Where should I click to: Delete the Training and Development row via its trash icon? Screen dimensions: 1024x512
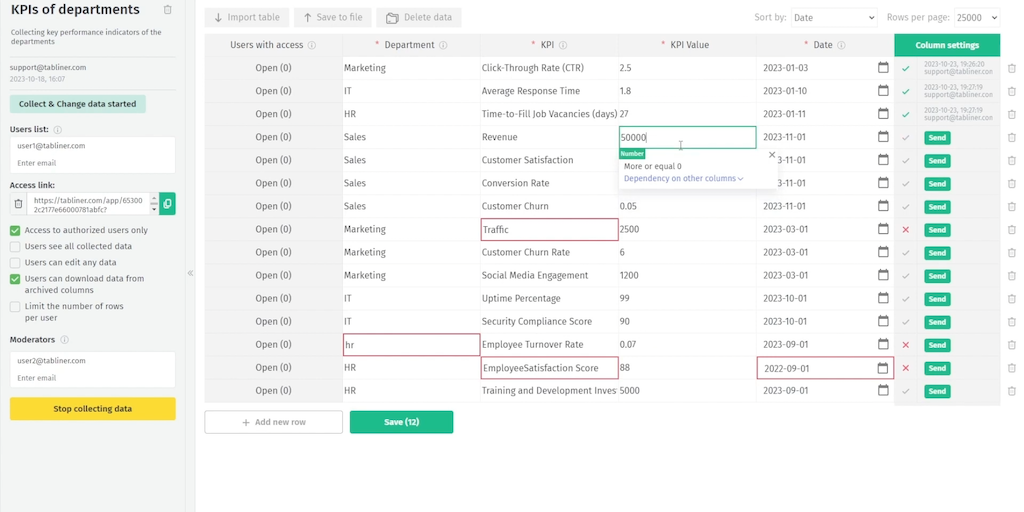click(1011, 391)
